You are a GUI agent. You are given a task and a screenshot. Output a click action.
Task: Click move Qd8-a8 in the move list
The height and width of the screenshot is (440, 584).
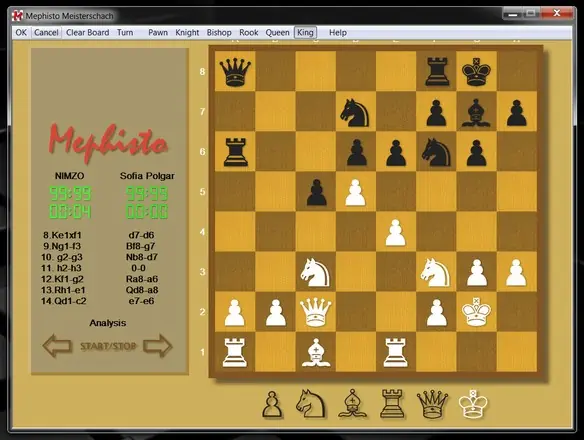coord(142,290)
